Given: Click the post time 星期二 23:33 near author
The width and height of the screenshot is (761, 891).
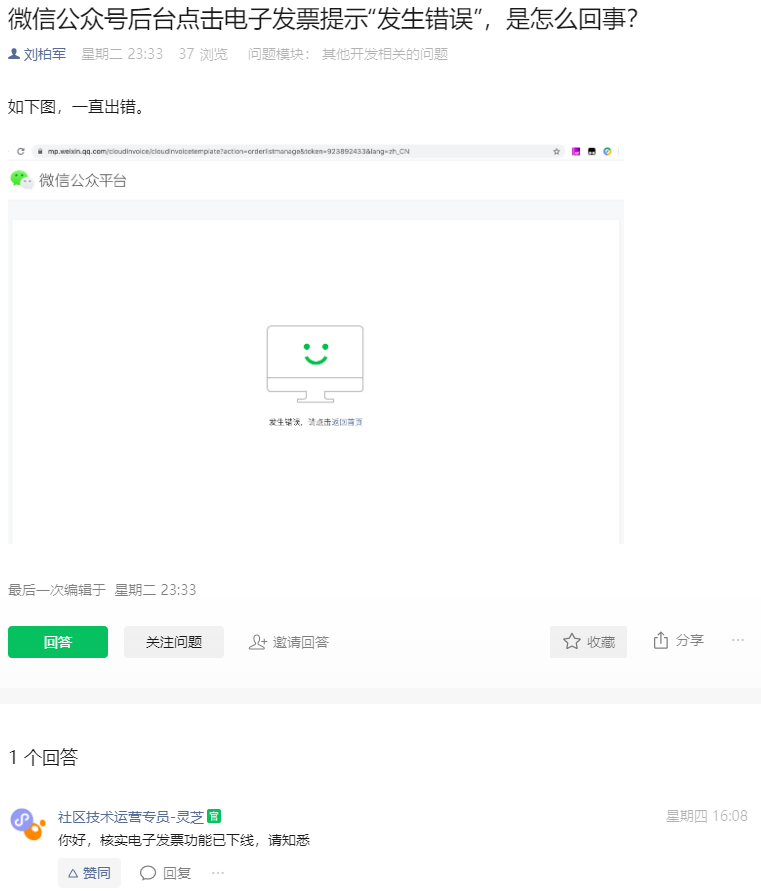Looking at the screenshot, I should point(122,54).
